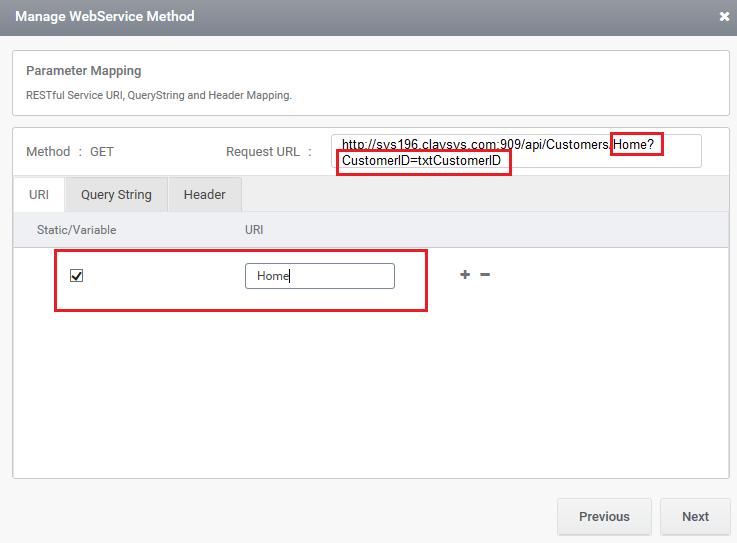The width and height of the screenshot is (737, 543).
Task: Click the URI column header label
Action: (x=254, y=230)
